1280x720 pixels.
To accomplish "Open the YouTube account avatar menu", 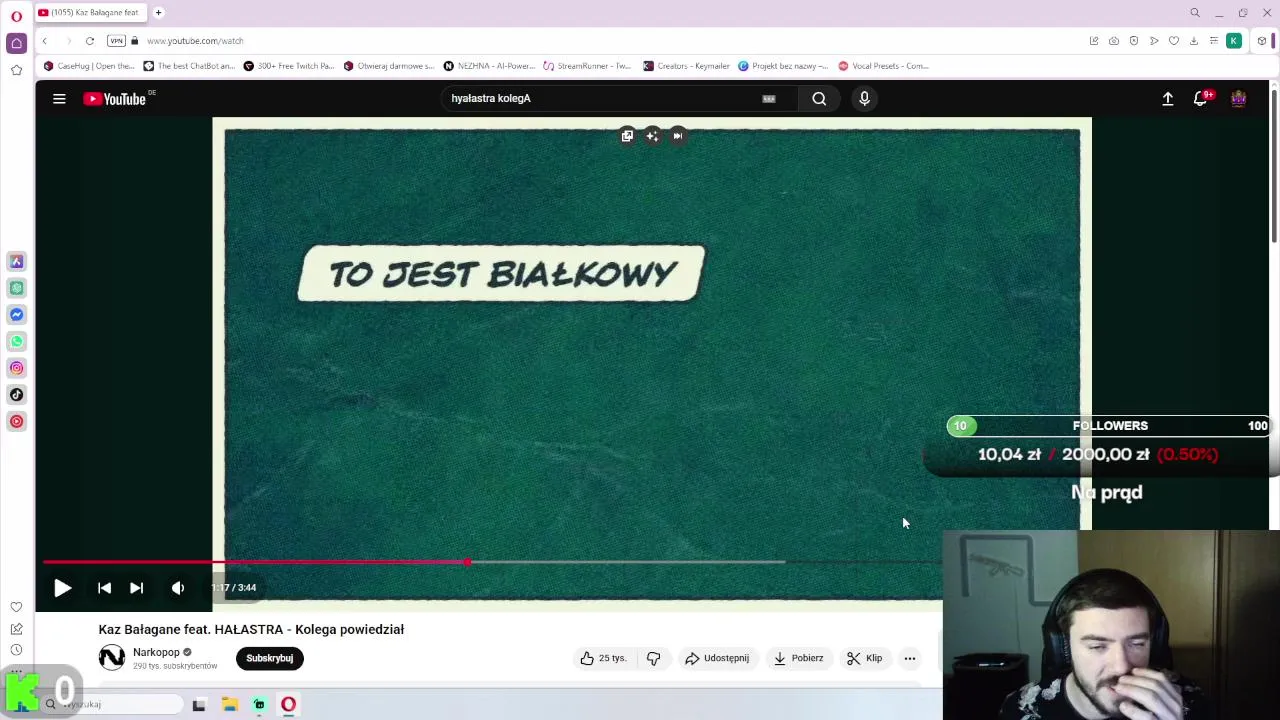I will pyautogui.click(x=1238, y=98).
